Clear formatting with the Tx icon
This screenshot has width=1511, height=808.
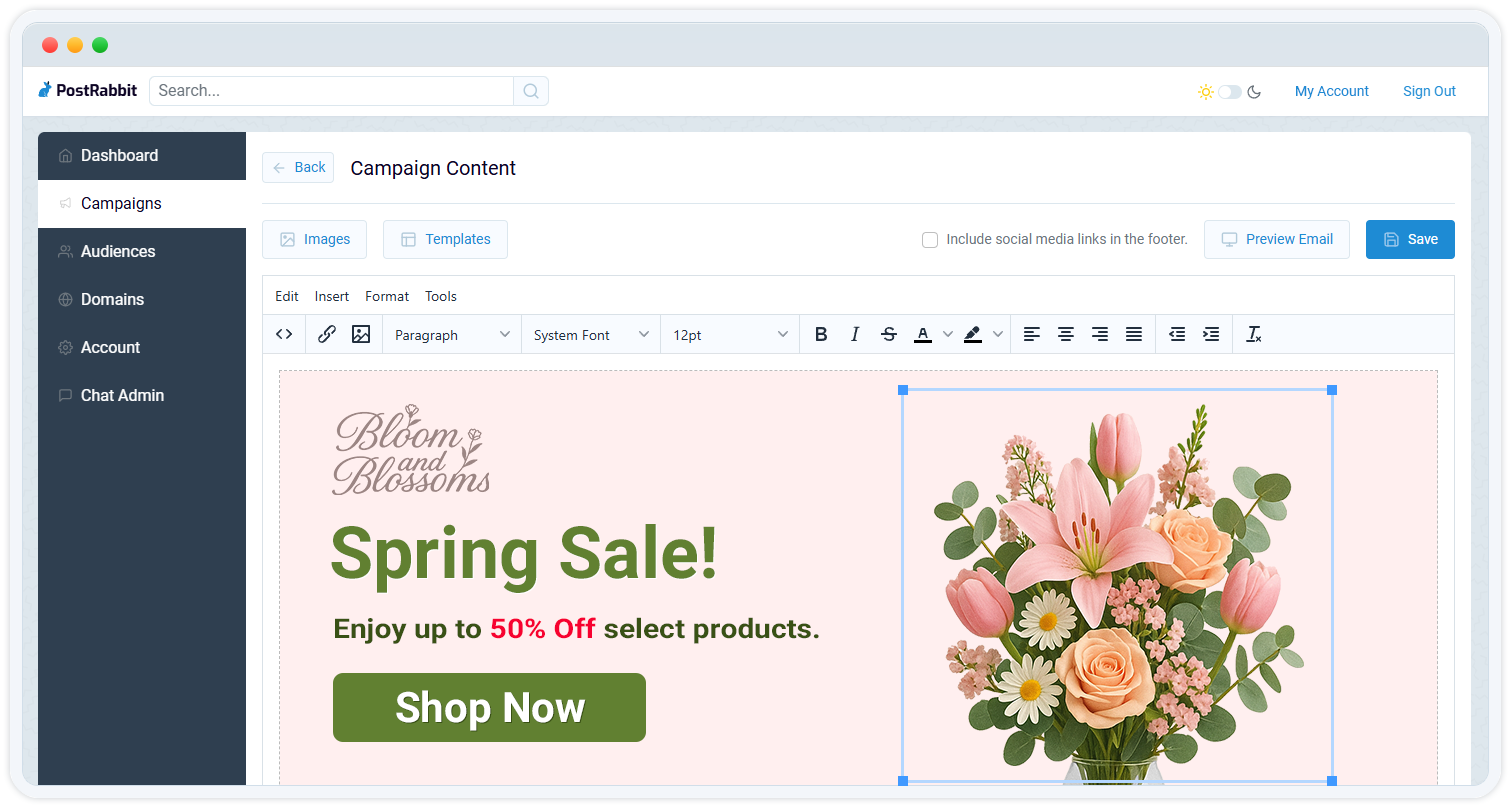(1254, 335)
